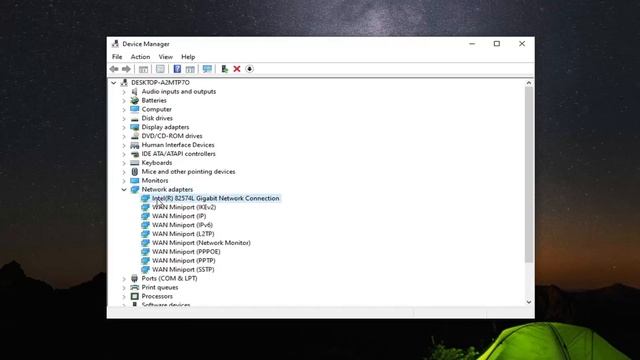
Task: Select WAN Miniport (Network Monitor)
Action: [x=201, y=243]
